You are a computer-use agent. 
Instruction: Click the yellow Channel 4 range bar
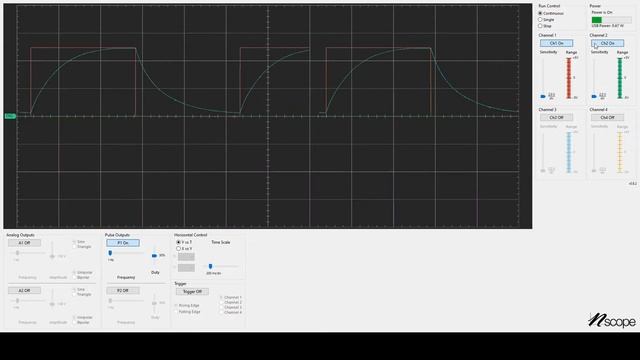point(620,152)
